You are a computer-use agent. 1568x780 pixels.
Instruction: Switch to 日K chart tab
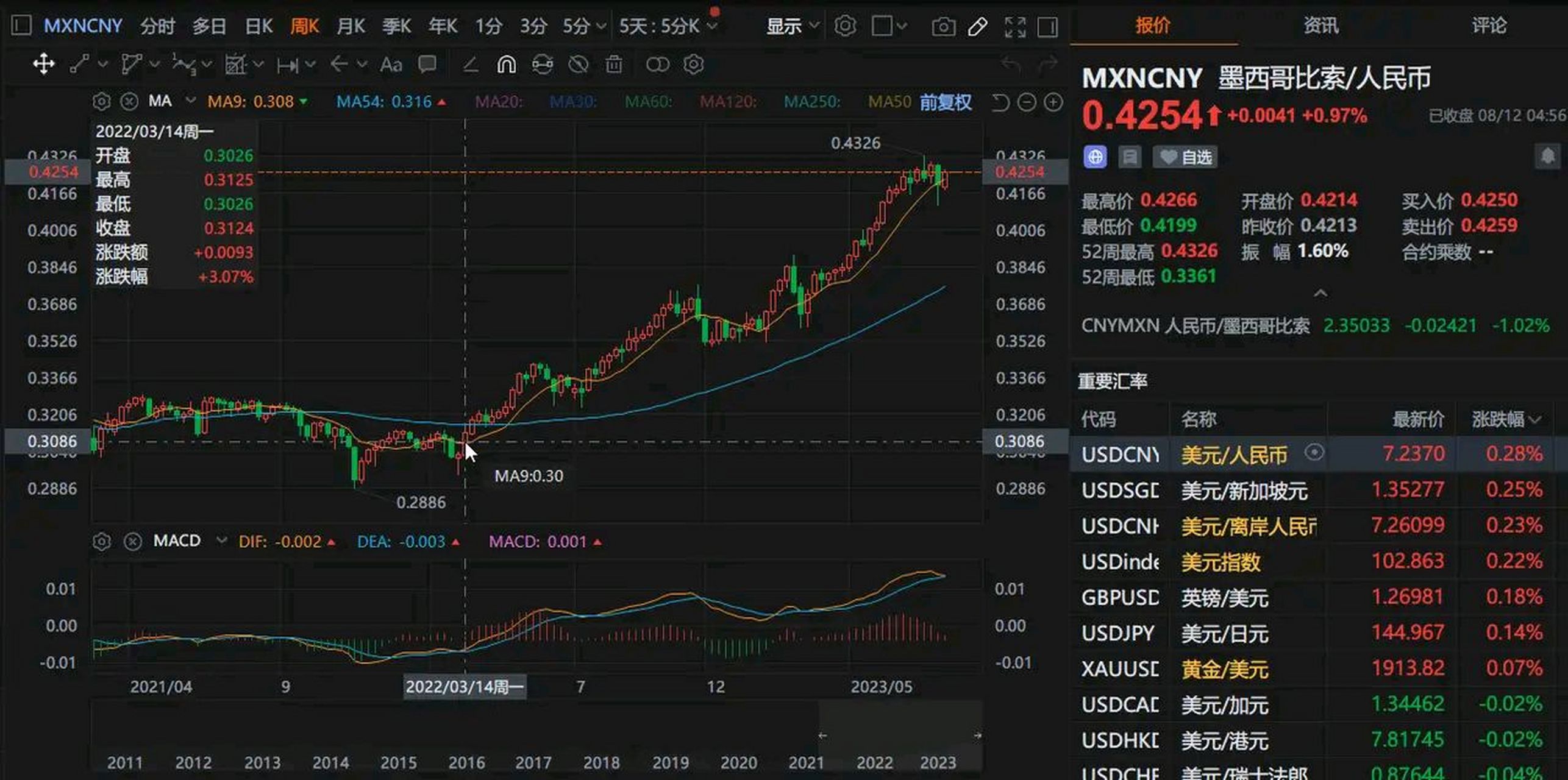[259, 26]
